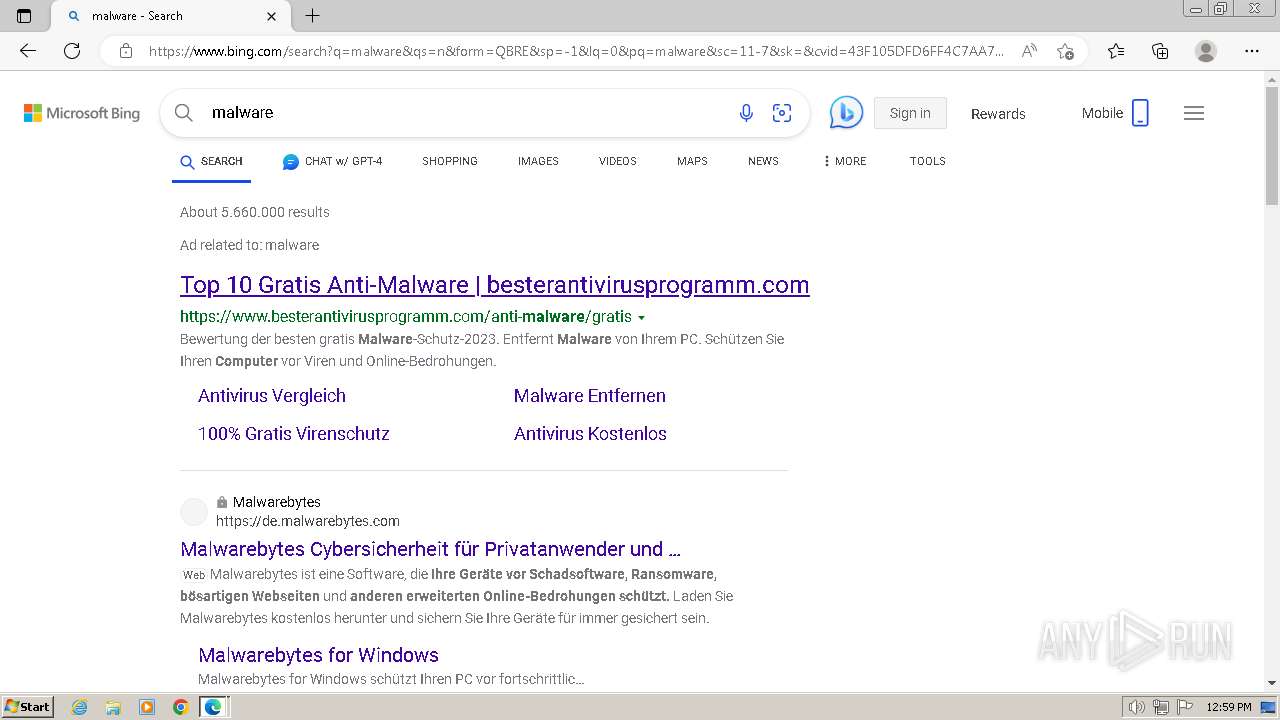Add this page to favorites star icon
This screenshot has width=1280, height=720.
(x=1065, y=51)
